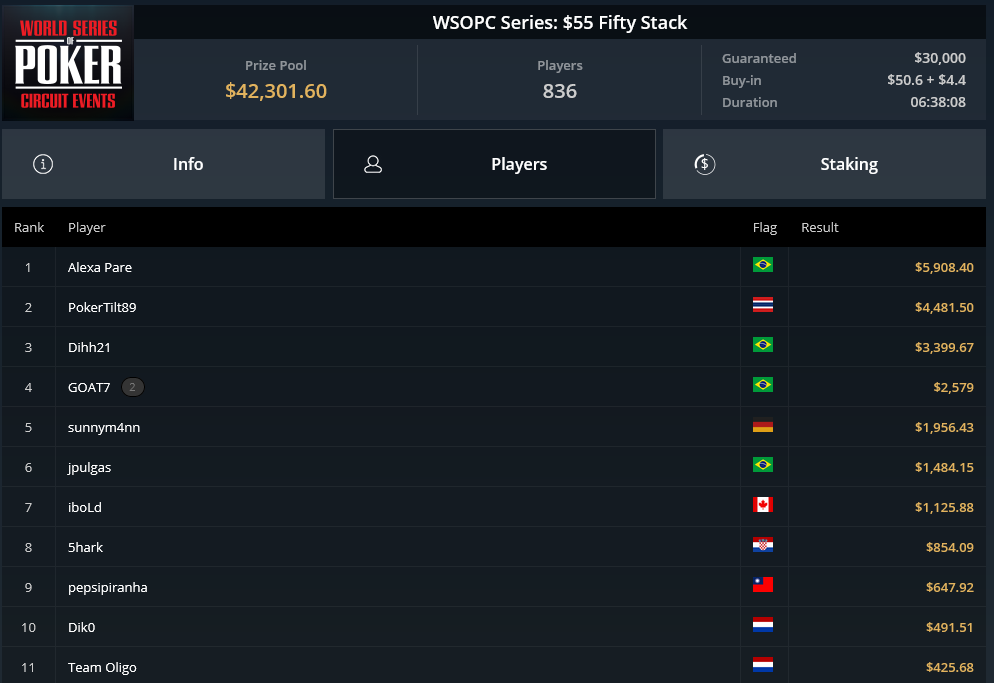Click the Team Oligo player row

(x=494, y=666)
